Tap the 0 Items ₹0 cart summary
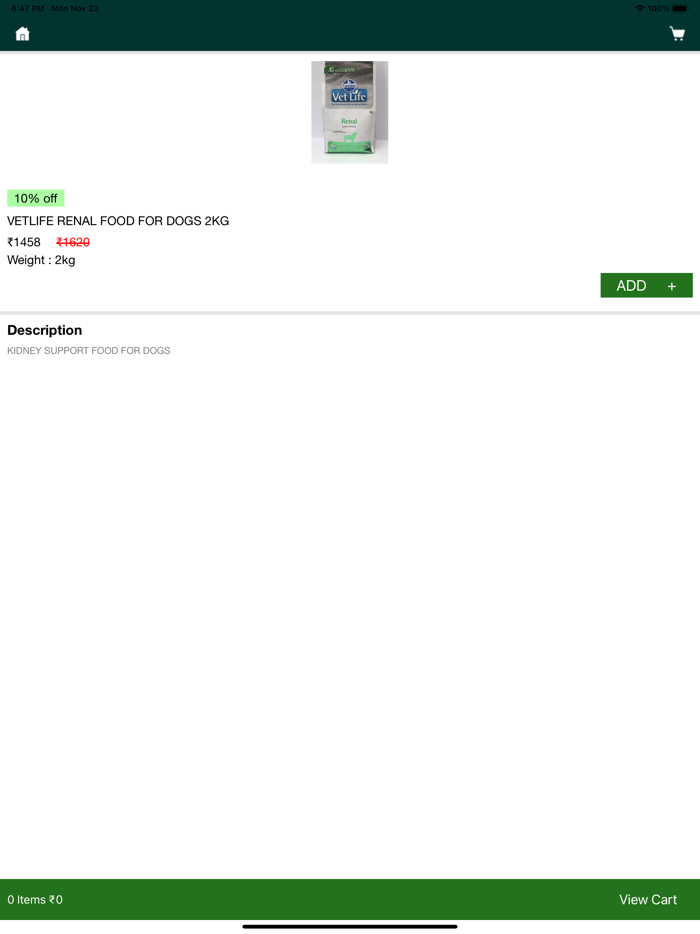The width and height of the screenshot is (700, 934). pos(35,899)
